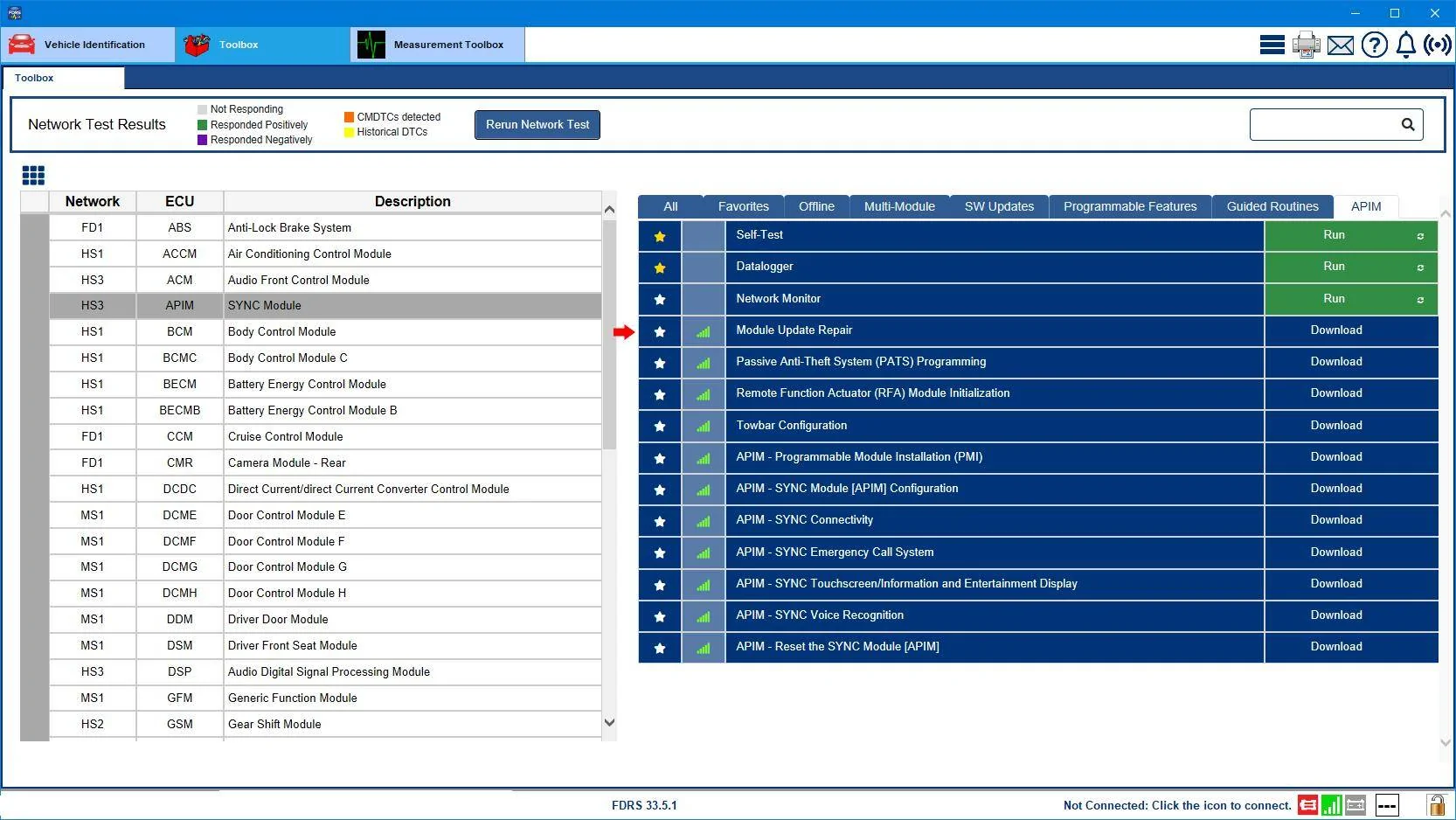Select the GSM Gear Shift Module row

(x=325, y=724)
